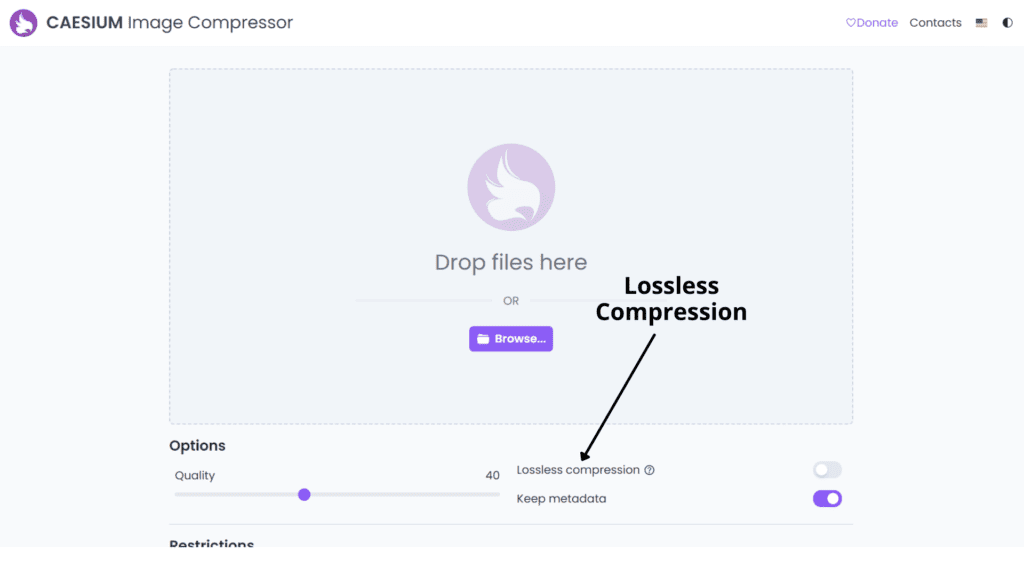Enable the Lossless compression switch
This screenshot has width=1024, height=576.
827,470
